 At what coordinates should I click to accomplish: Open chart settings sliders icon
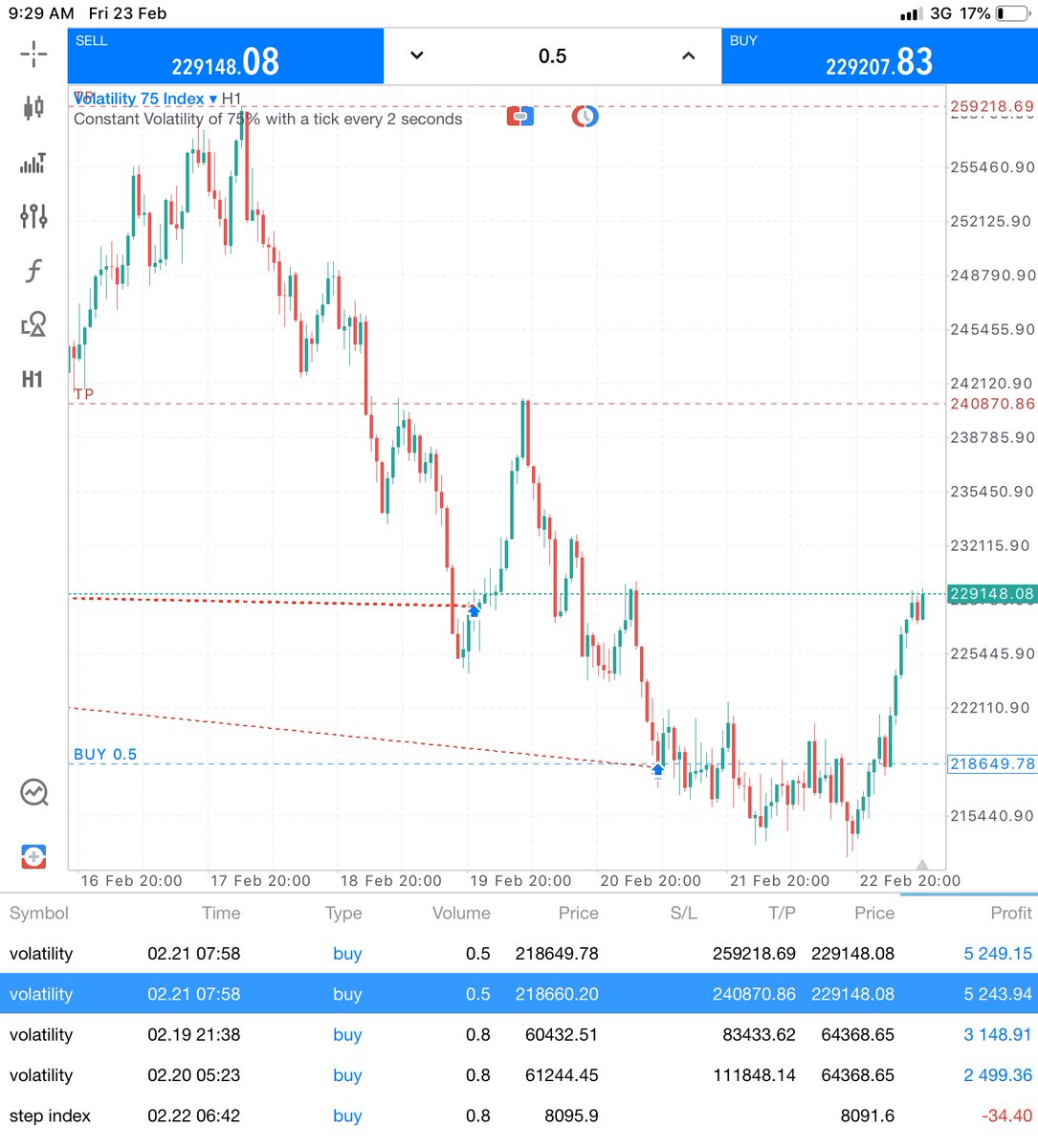pos(33,216)
